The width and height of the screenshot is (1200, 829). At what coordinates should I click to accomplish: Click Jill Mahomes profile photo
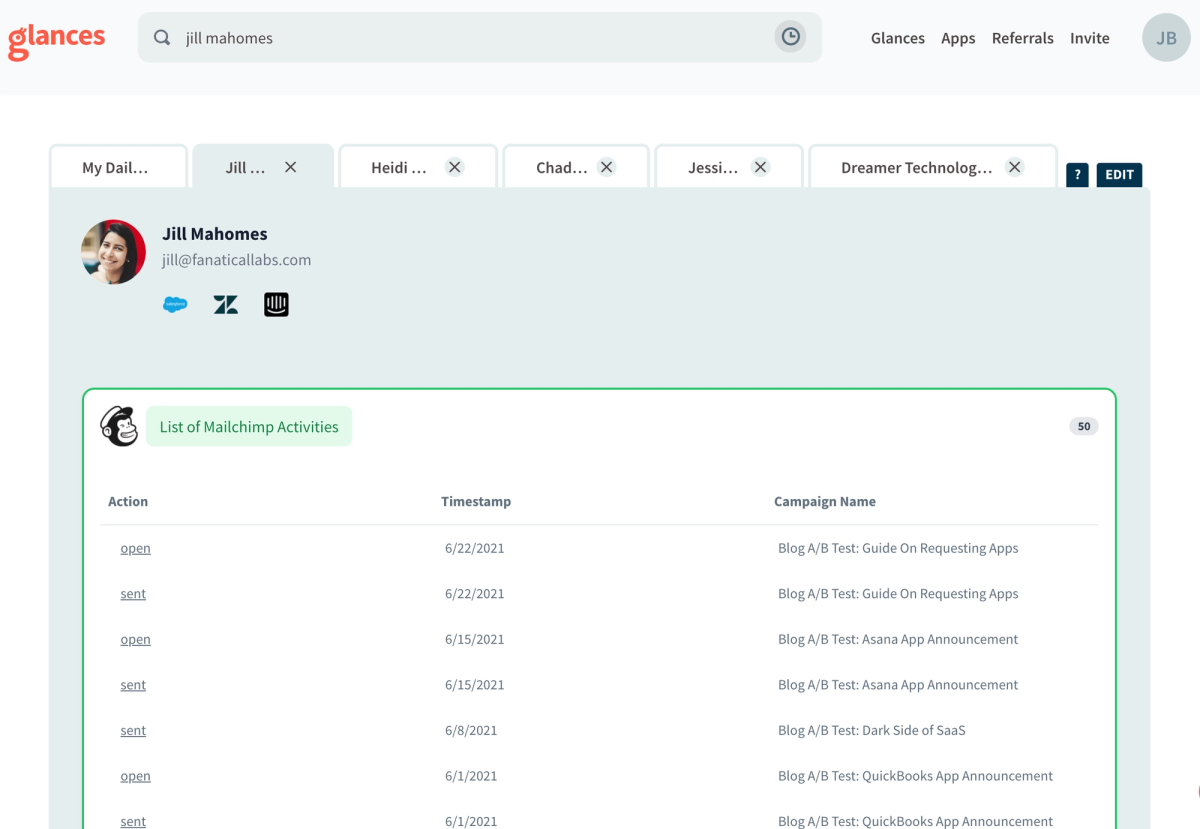[x=114, y=252]
